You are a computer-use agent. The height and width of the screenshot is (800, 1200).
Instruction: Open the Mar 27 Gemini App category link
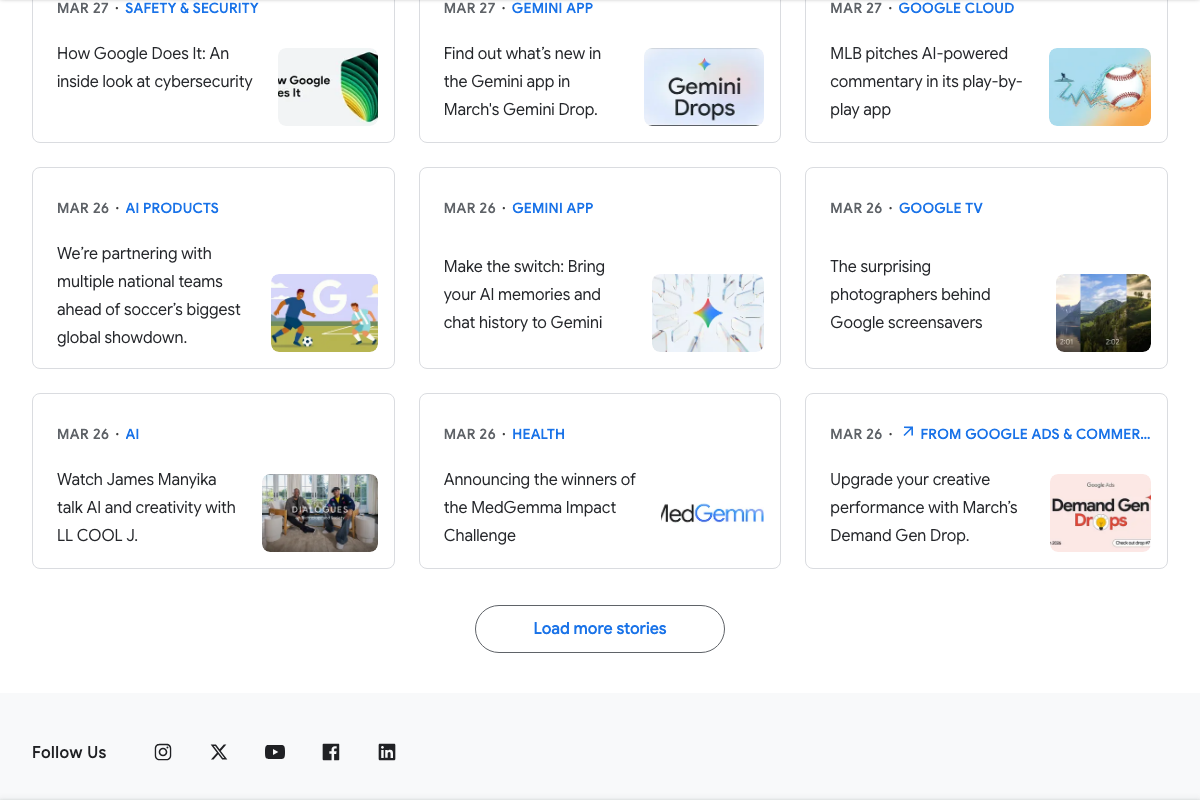(x=552, y=8)
